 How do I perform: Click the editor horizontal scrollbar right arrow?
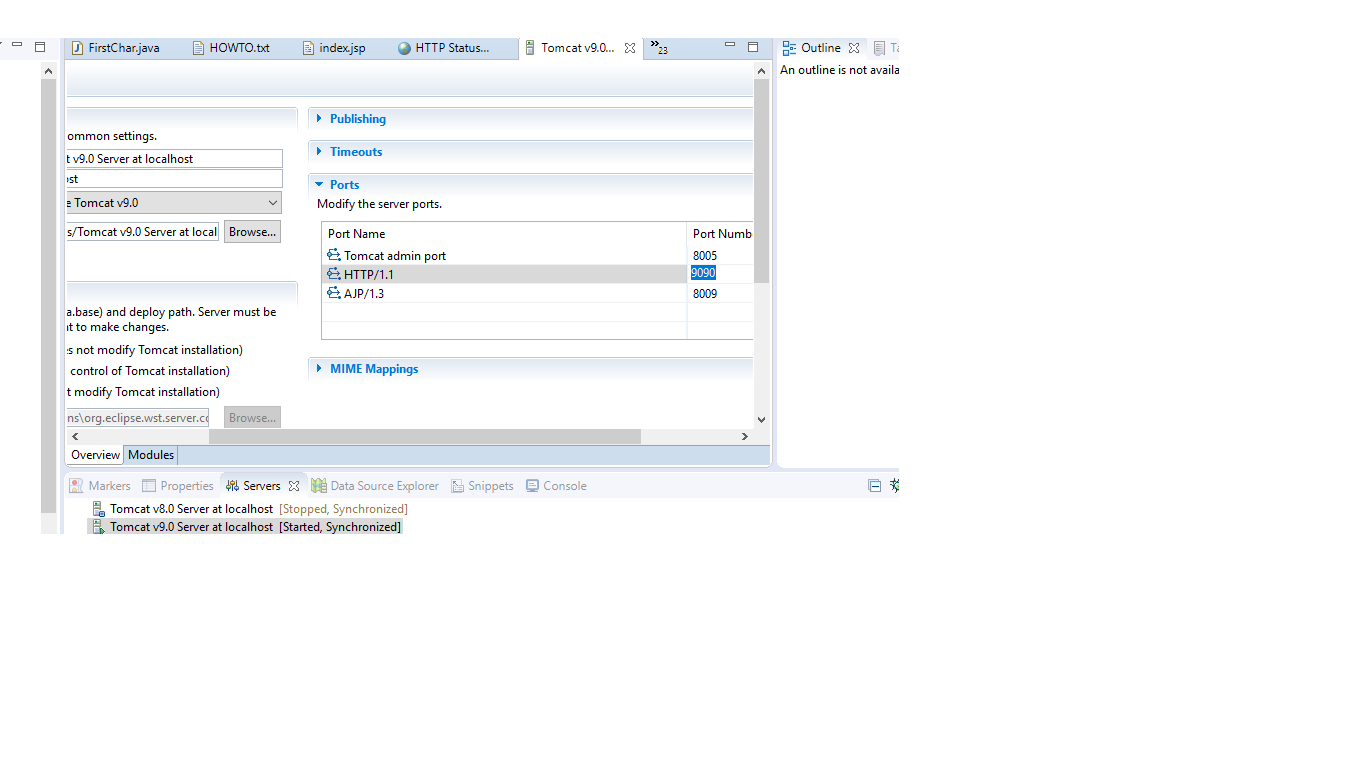point(745,437)
